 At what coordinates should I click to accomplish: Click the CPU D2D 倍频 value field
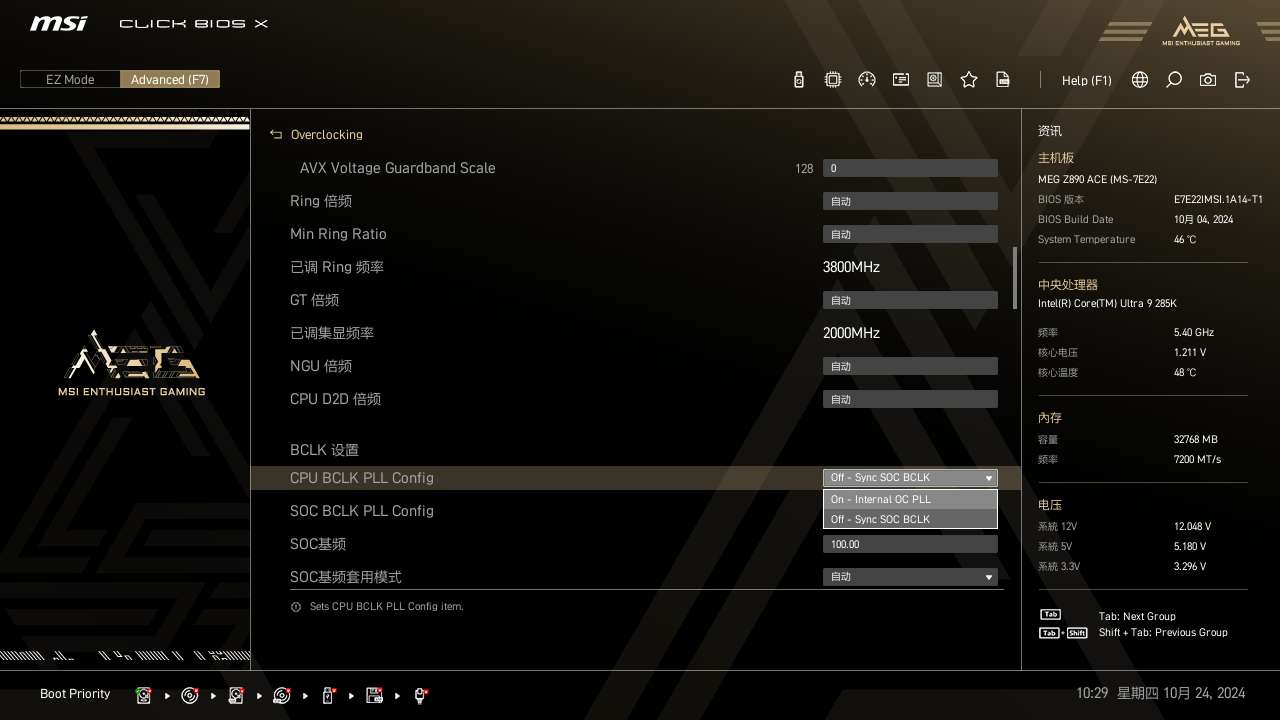(910, 399)
